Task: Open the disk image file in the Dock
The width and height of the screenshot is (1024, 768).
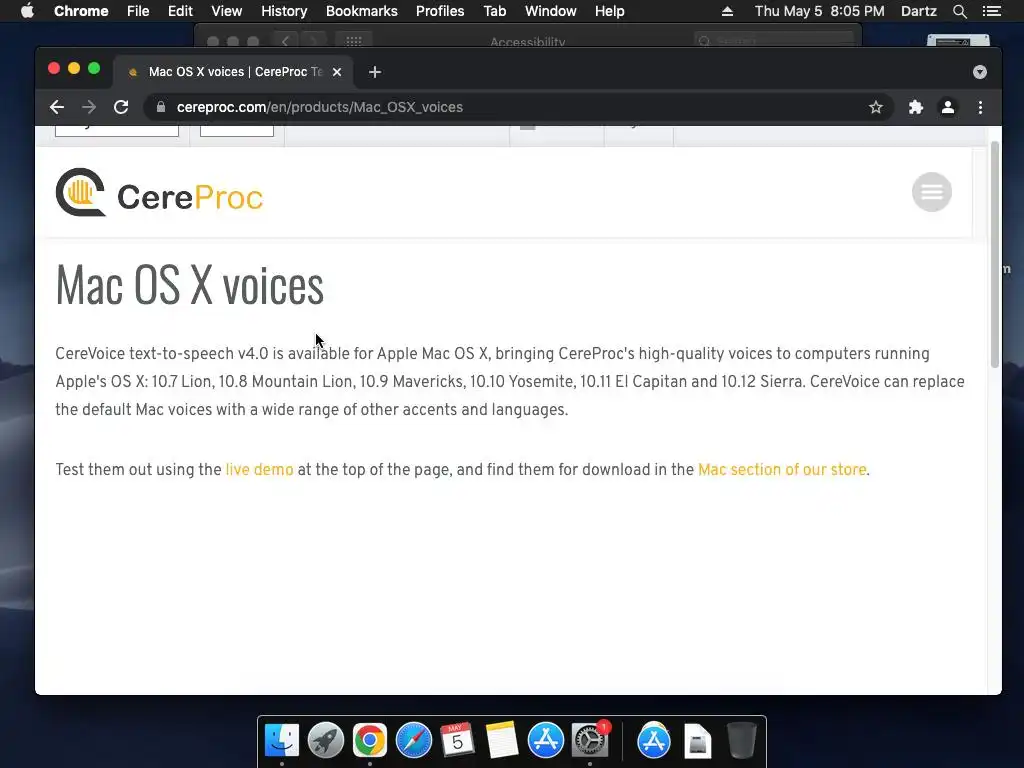Action: click(x=697, y=741)
